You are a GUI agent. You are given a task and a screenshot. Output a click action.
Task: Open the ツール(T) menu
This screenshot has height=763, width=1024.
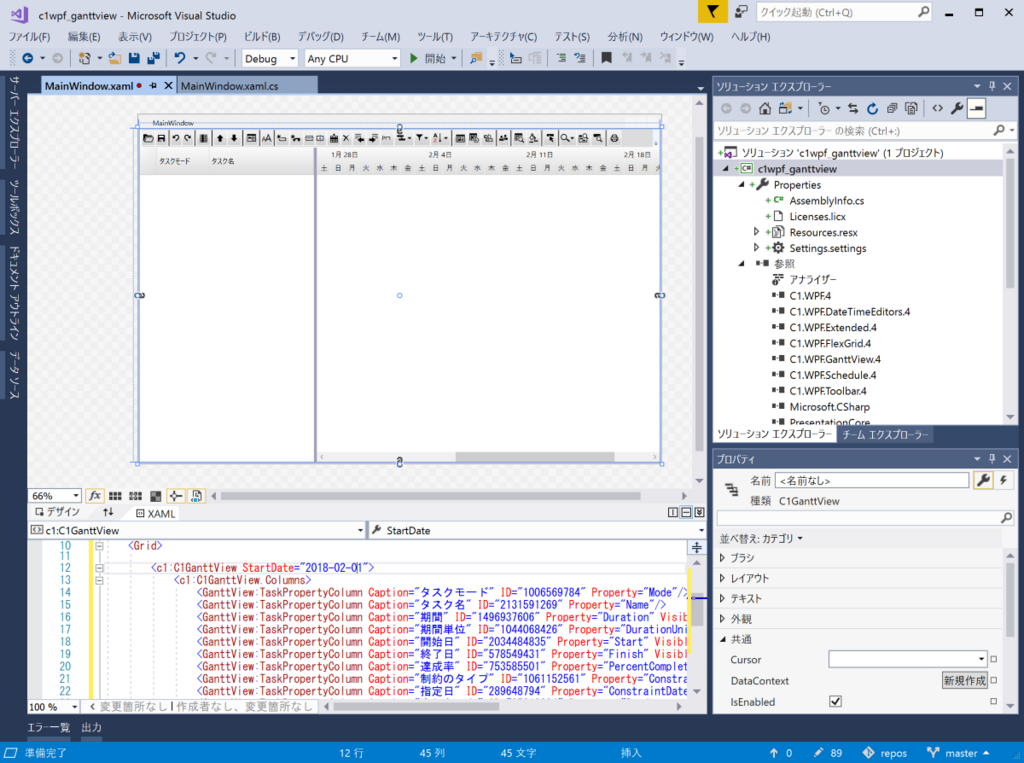[x=435, y=37]
